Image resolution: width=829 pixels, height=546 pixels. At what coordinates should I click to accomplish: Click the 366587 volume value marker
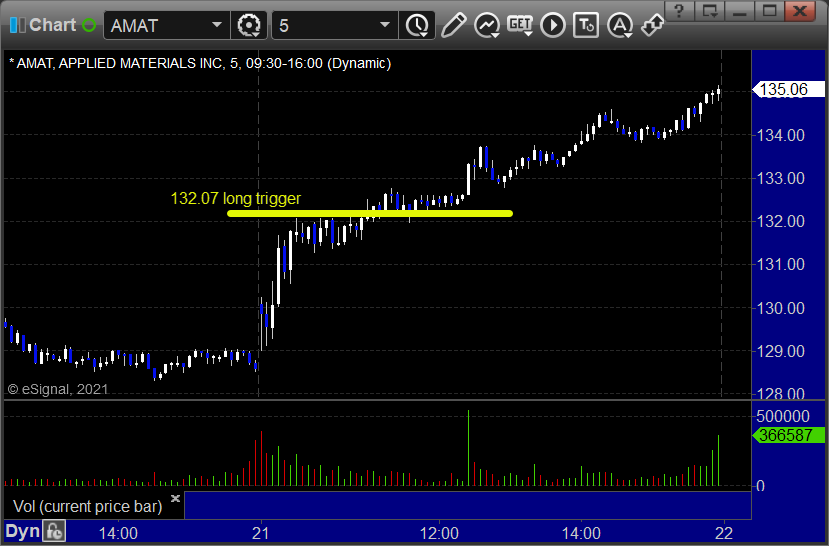(x=788, y=435)
